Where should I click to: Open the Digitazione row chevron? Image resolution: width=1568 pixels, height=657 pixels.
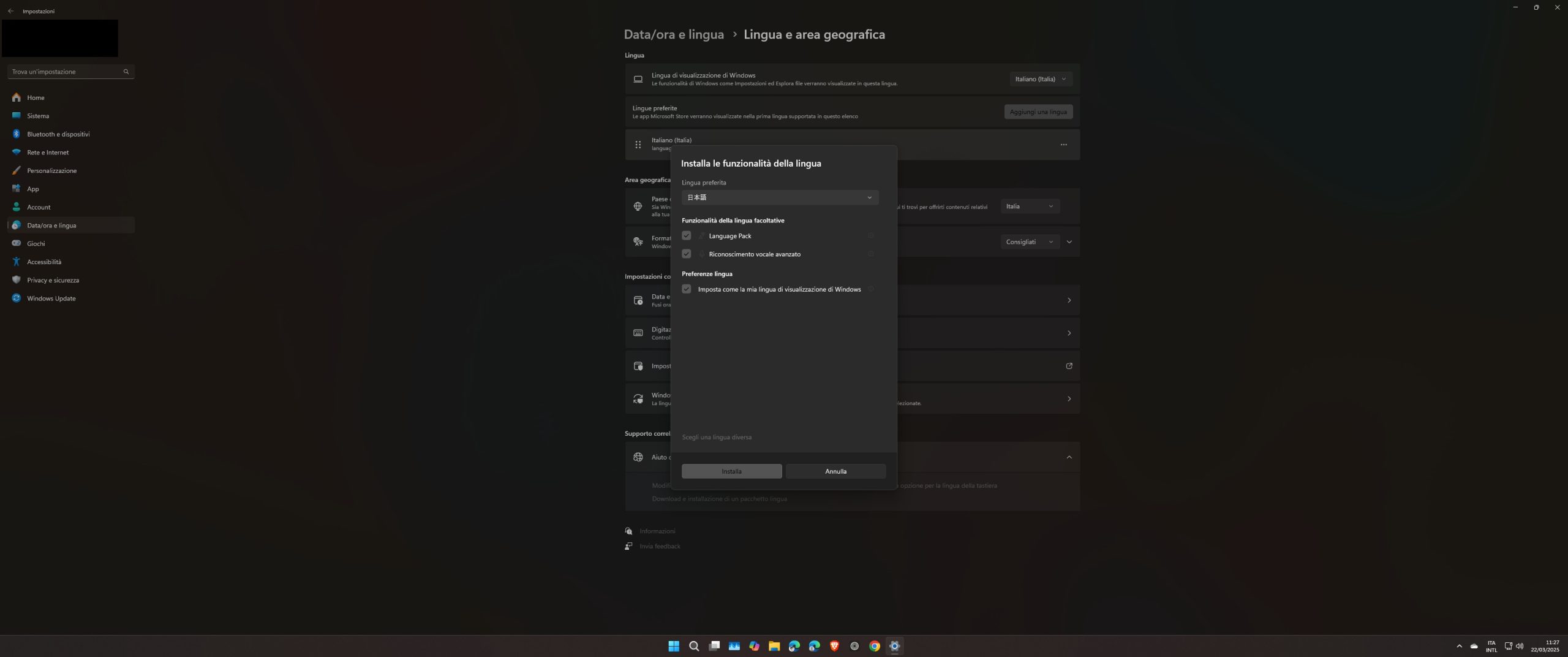[x=1069, y=333]
